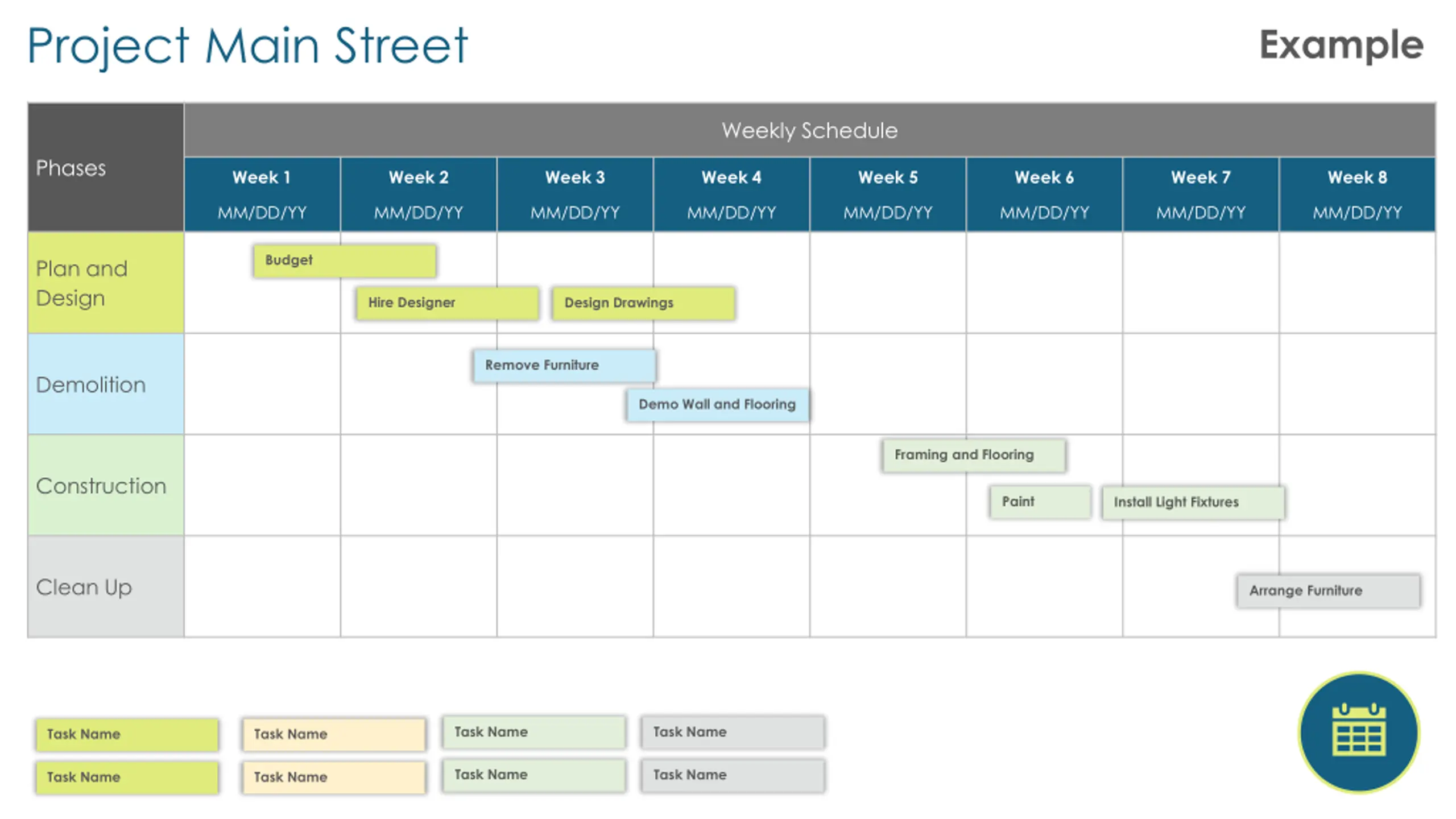Select the Week 5 column header
1456x819 pixels.
coord(888,195)
